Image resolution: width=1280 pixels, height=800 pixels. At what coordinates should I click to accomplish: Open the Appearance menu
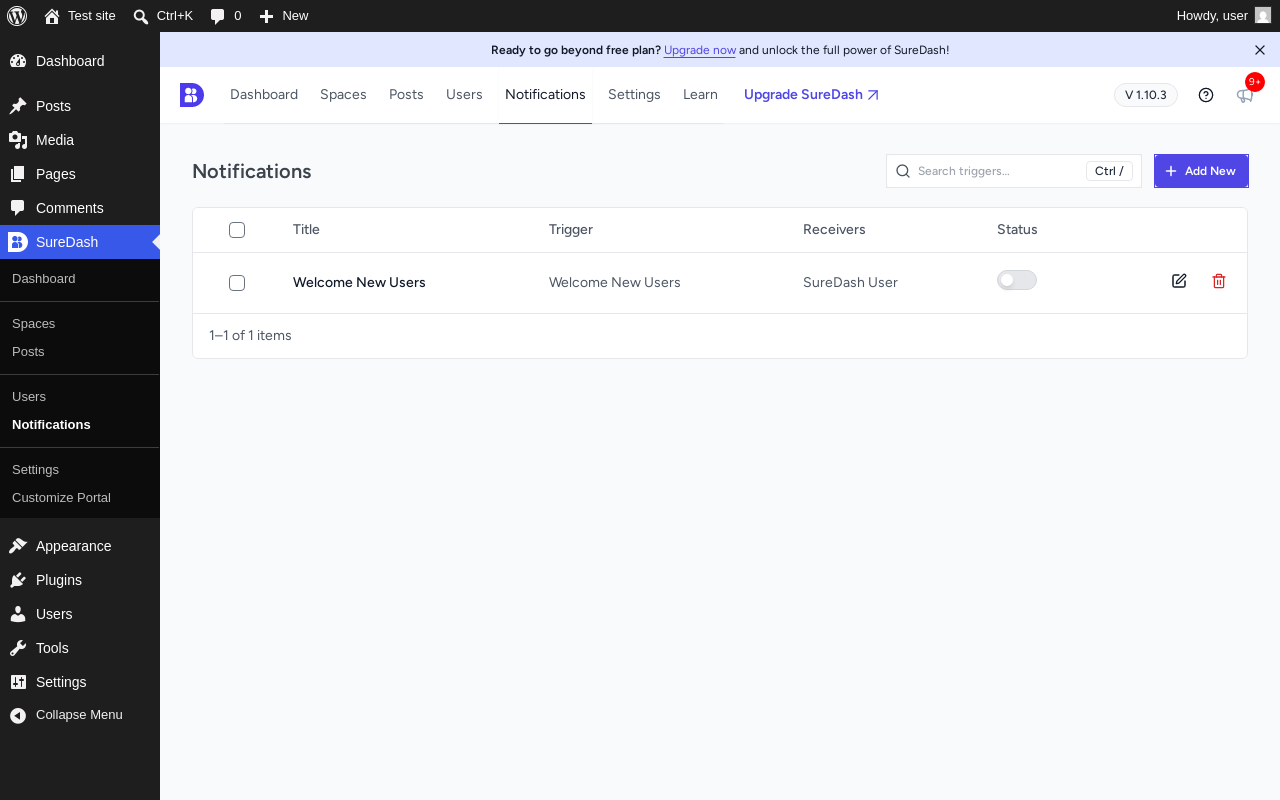point(80,546)
